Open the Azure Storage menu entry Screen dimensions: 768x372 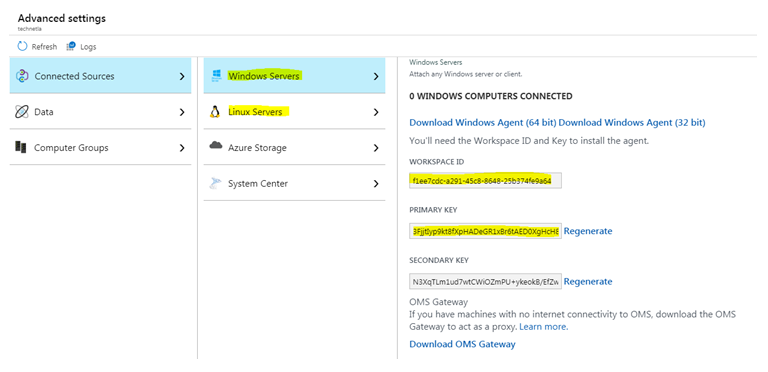coord(294,147)
